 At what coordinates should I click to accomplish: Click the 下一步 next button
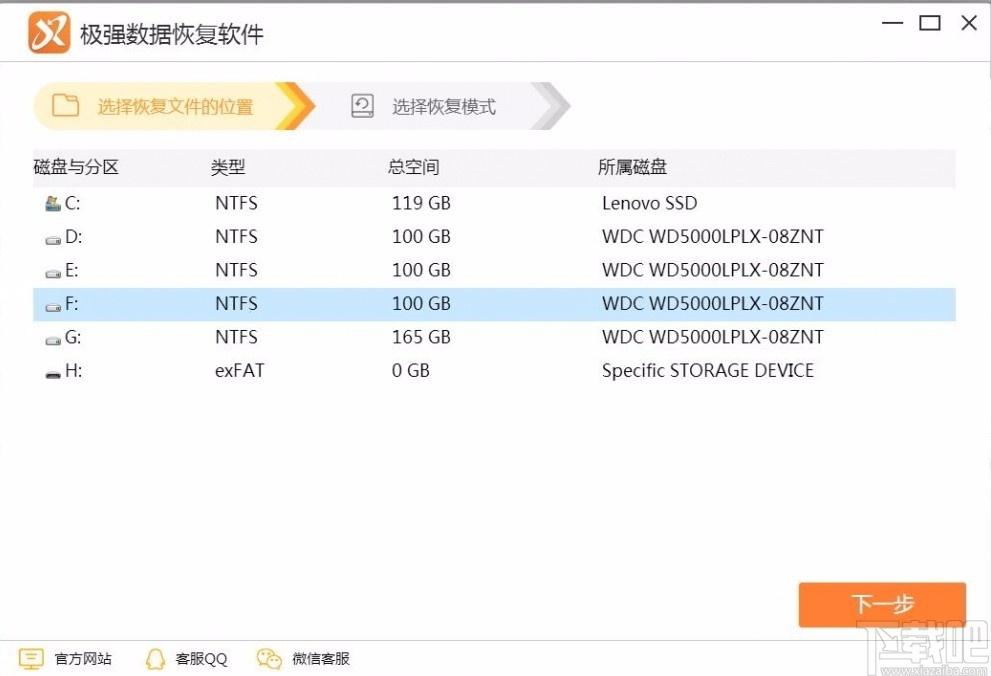pos(882,605)
